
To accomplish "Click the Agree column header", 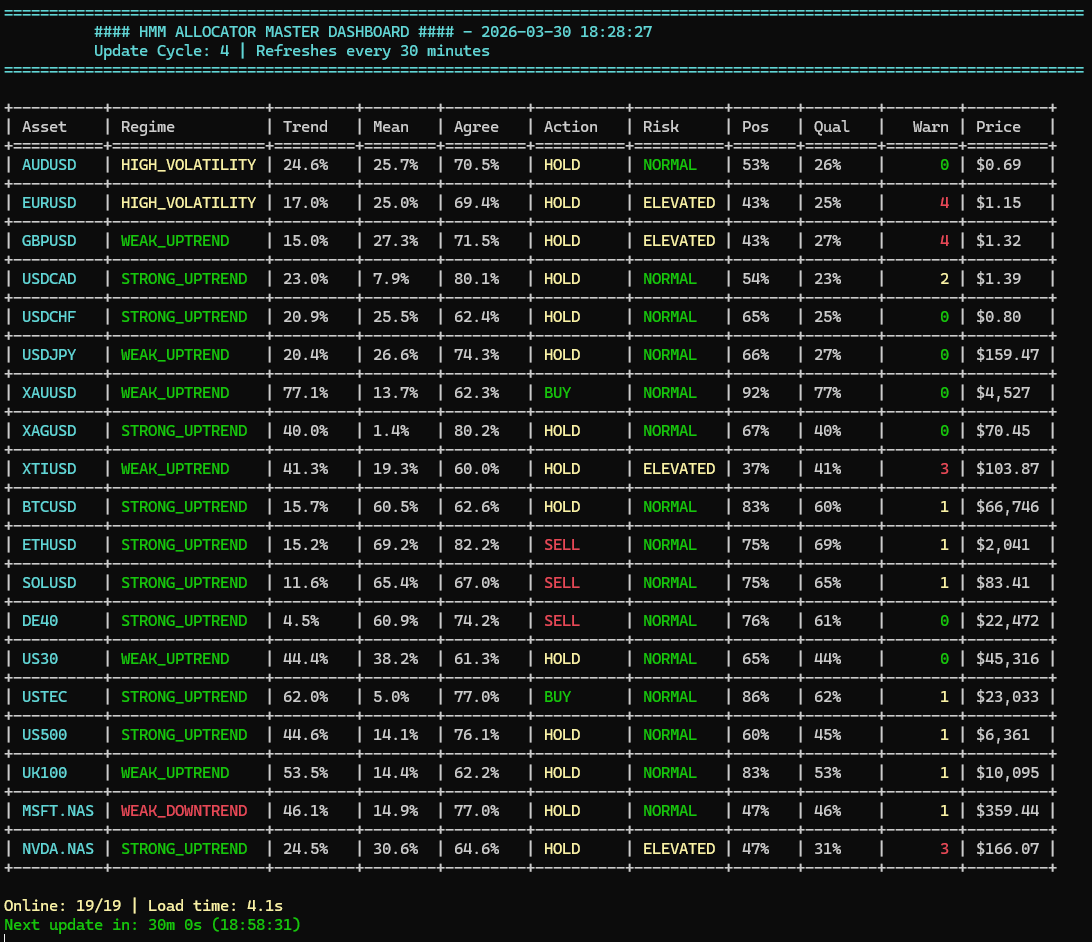I will coord(476,127).
